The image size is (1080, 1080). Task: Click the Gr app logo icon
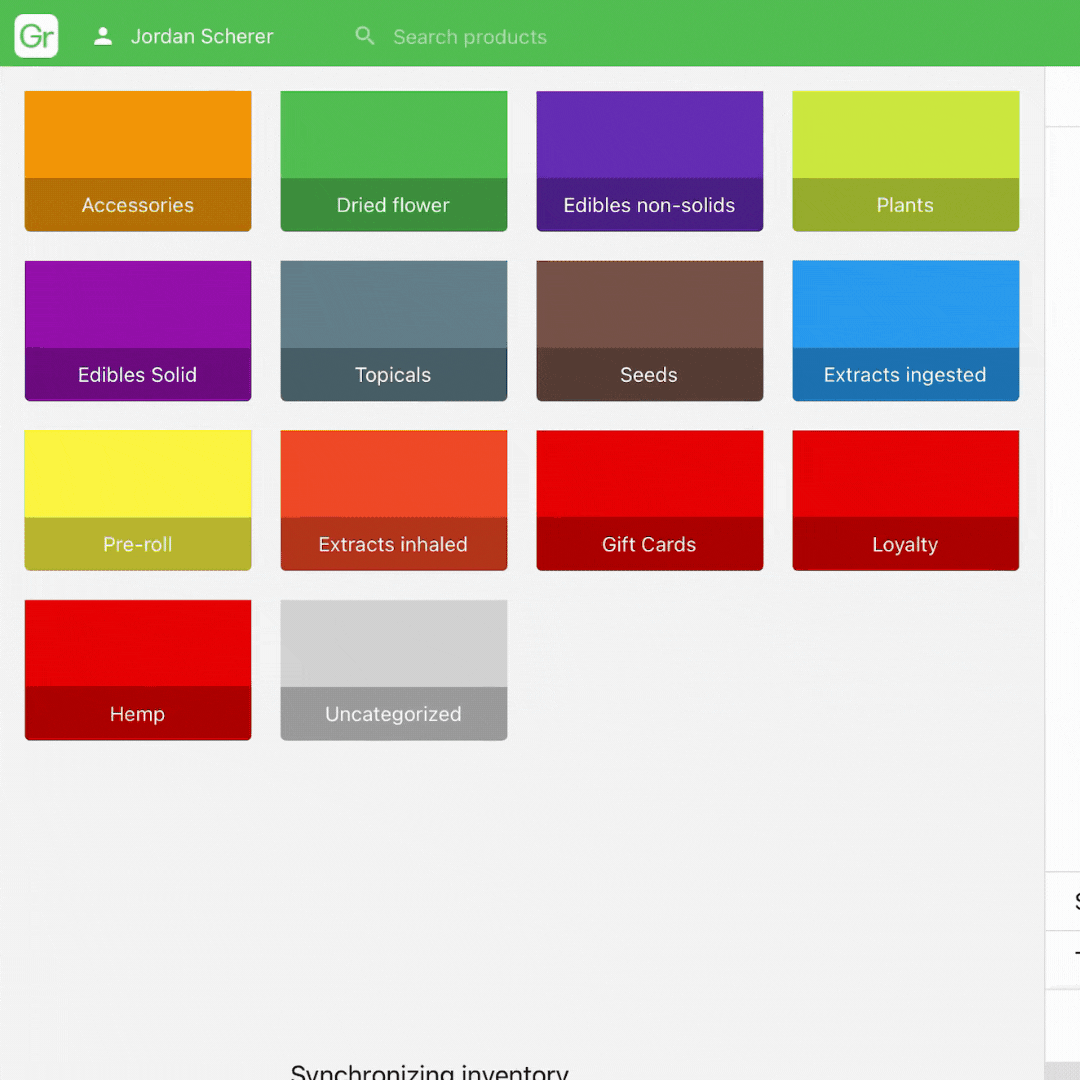pos(36,36)
